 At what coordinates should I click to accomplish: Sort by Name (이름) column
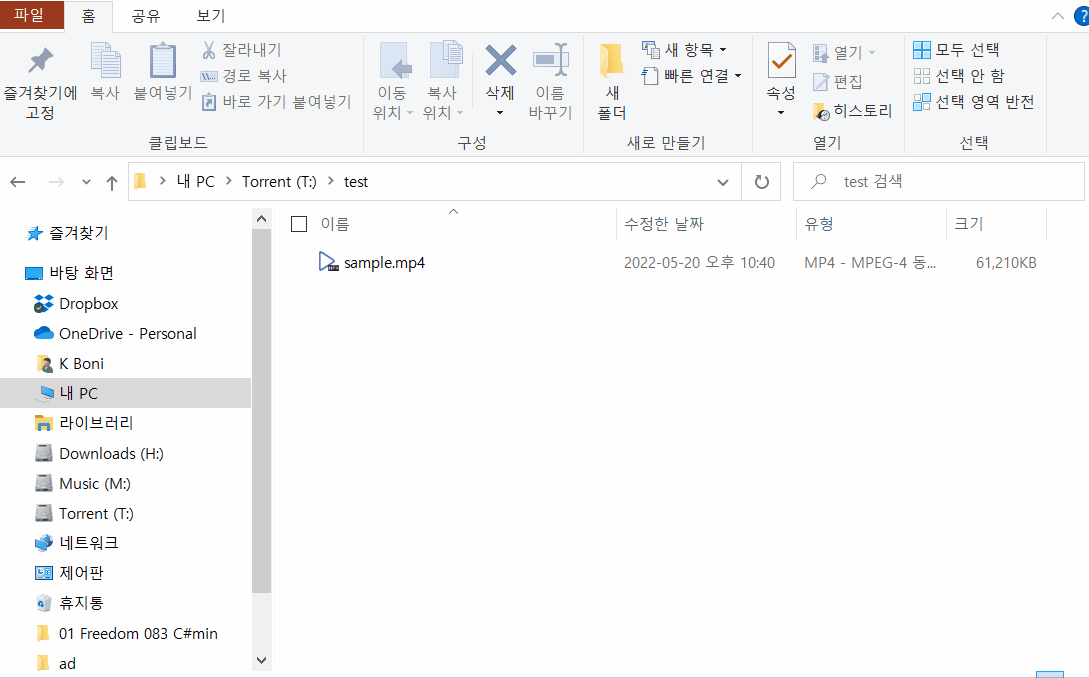[x=335, y=224]
